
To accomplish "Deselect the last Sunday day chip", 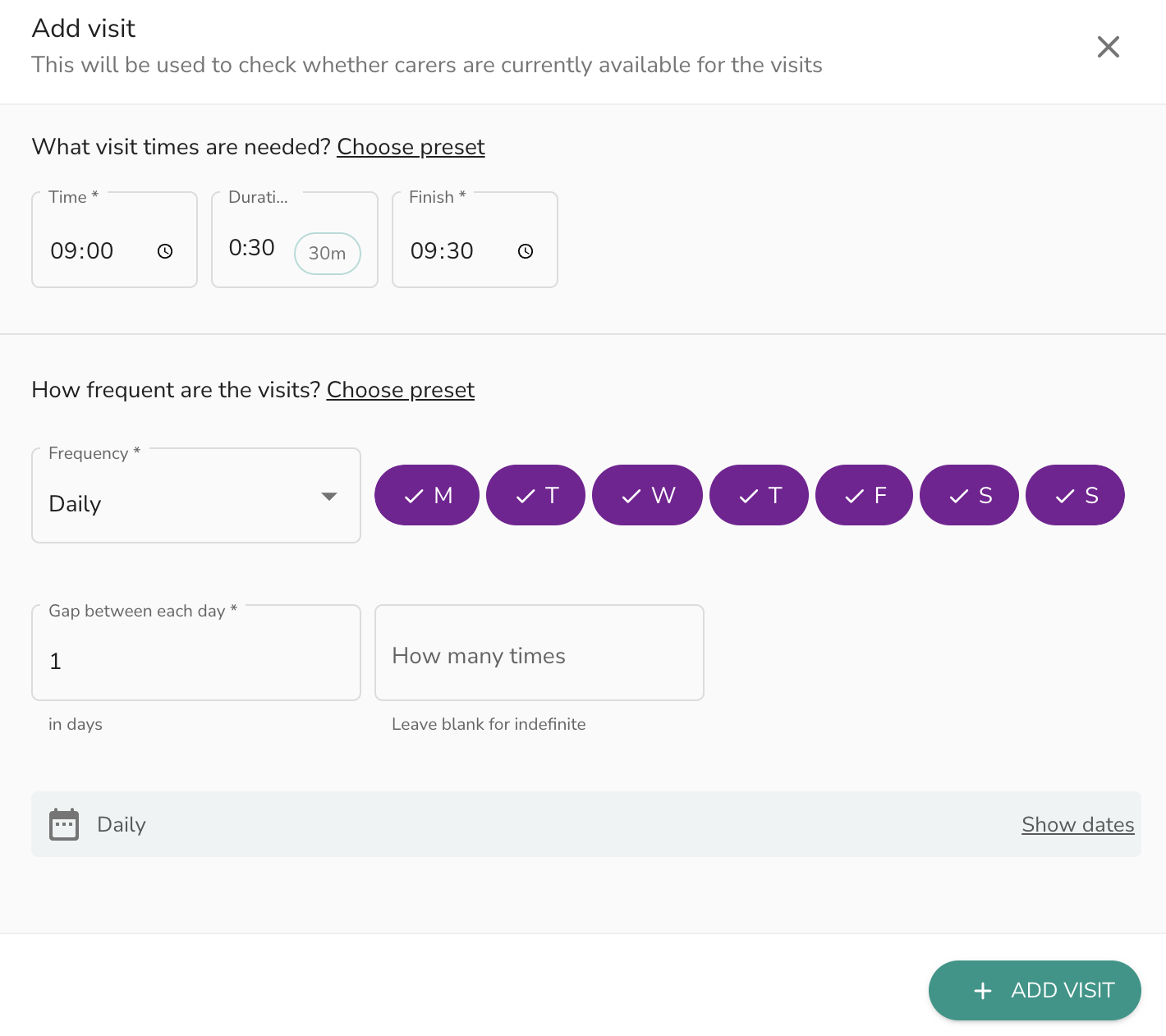I will (x=1075, y=495).
